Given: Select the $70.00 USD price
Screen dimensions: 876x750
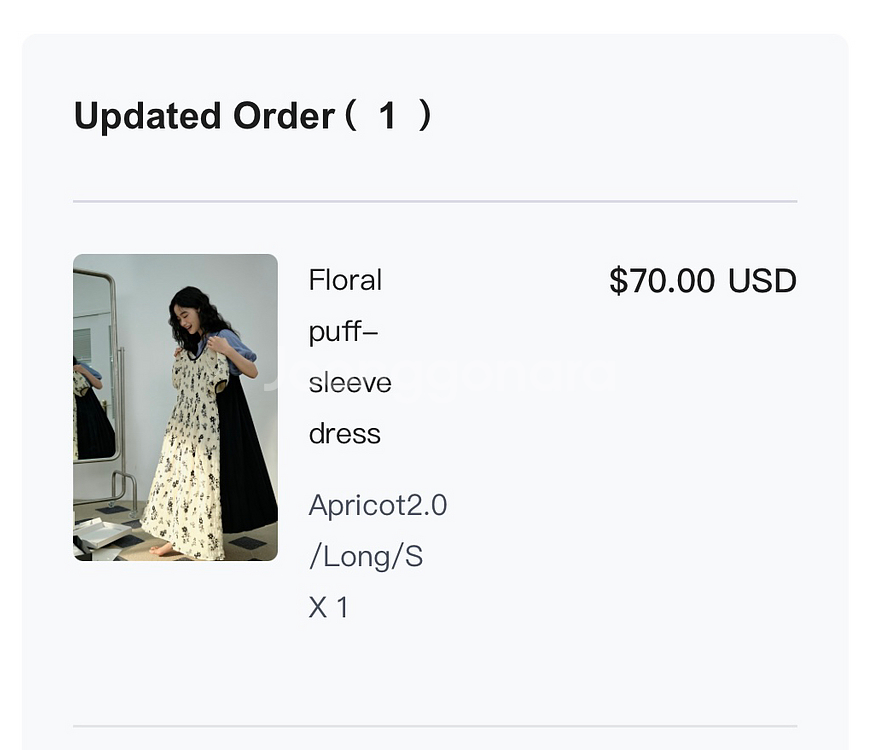Looking at the screenshot, I should (x=703, y=281).
